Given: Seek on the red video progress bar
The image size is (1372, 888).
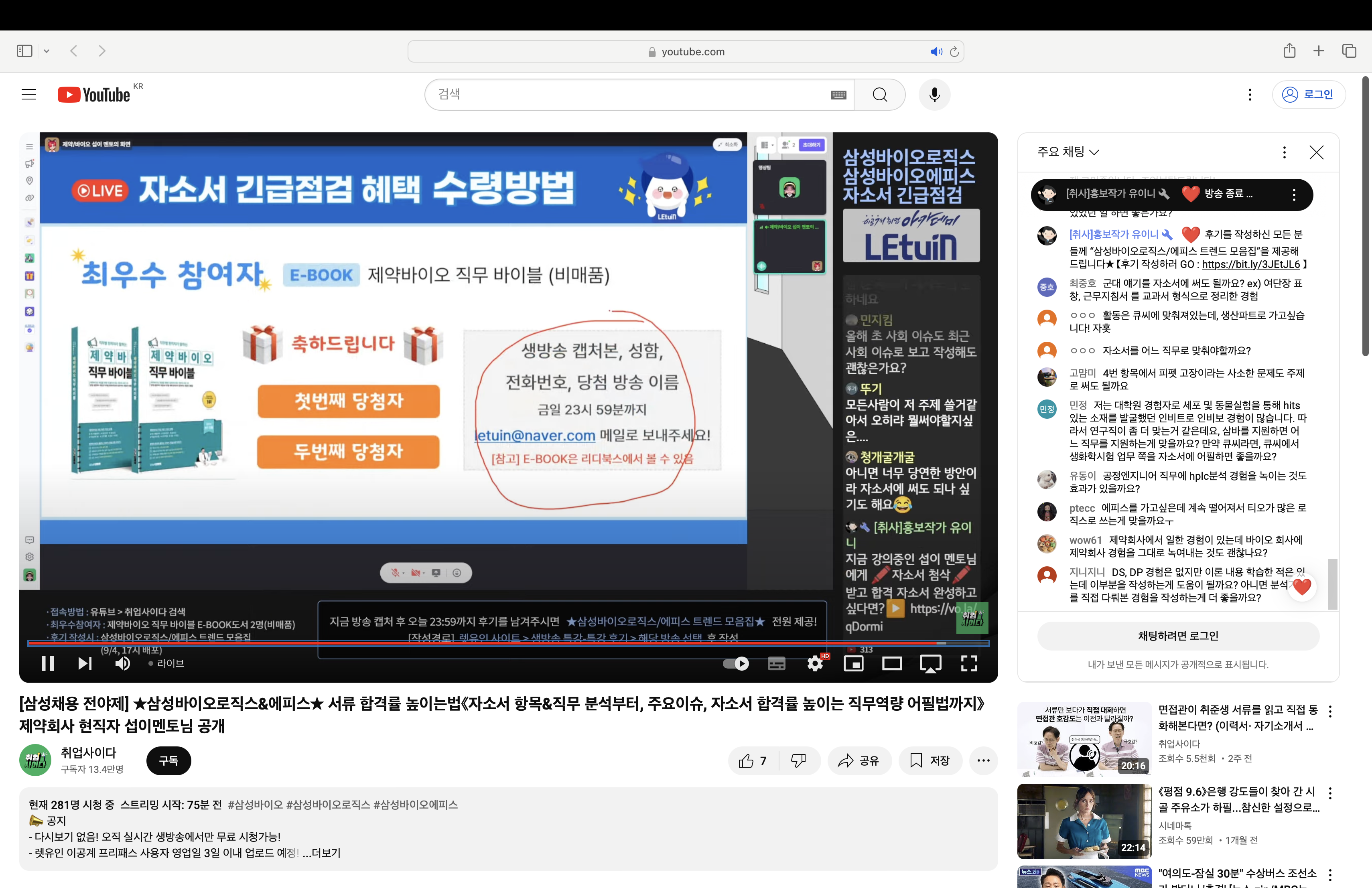Looking at the screenshot, I should click(508, 643).
